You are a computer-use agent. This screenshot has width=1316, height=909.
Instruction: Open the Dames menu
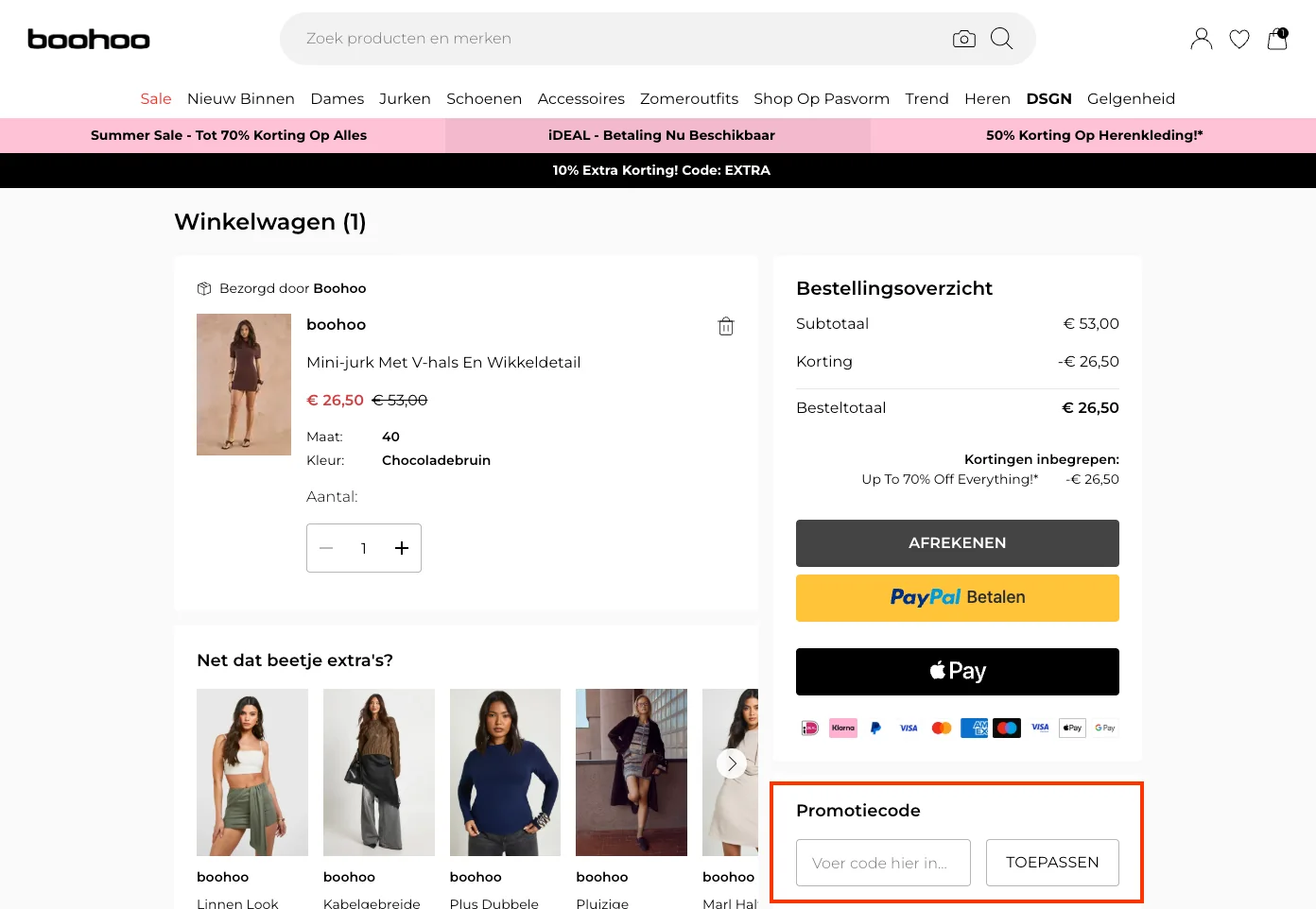coord(338,98)
